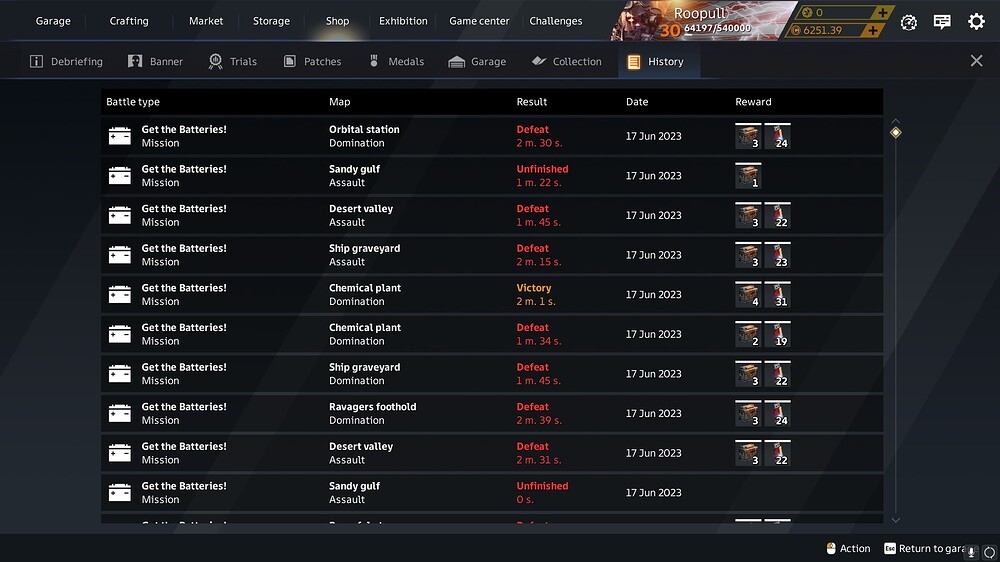Add gold coins with plus icon
Image resolution: width=1000 pixels, height=562 pixels.
point(882,13)
